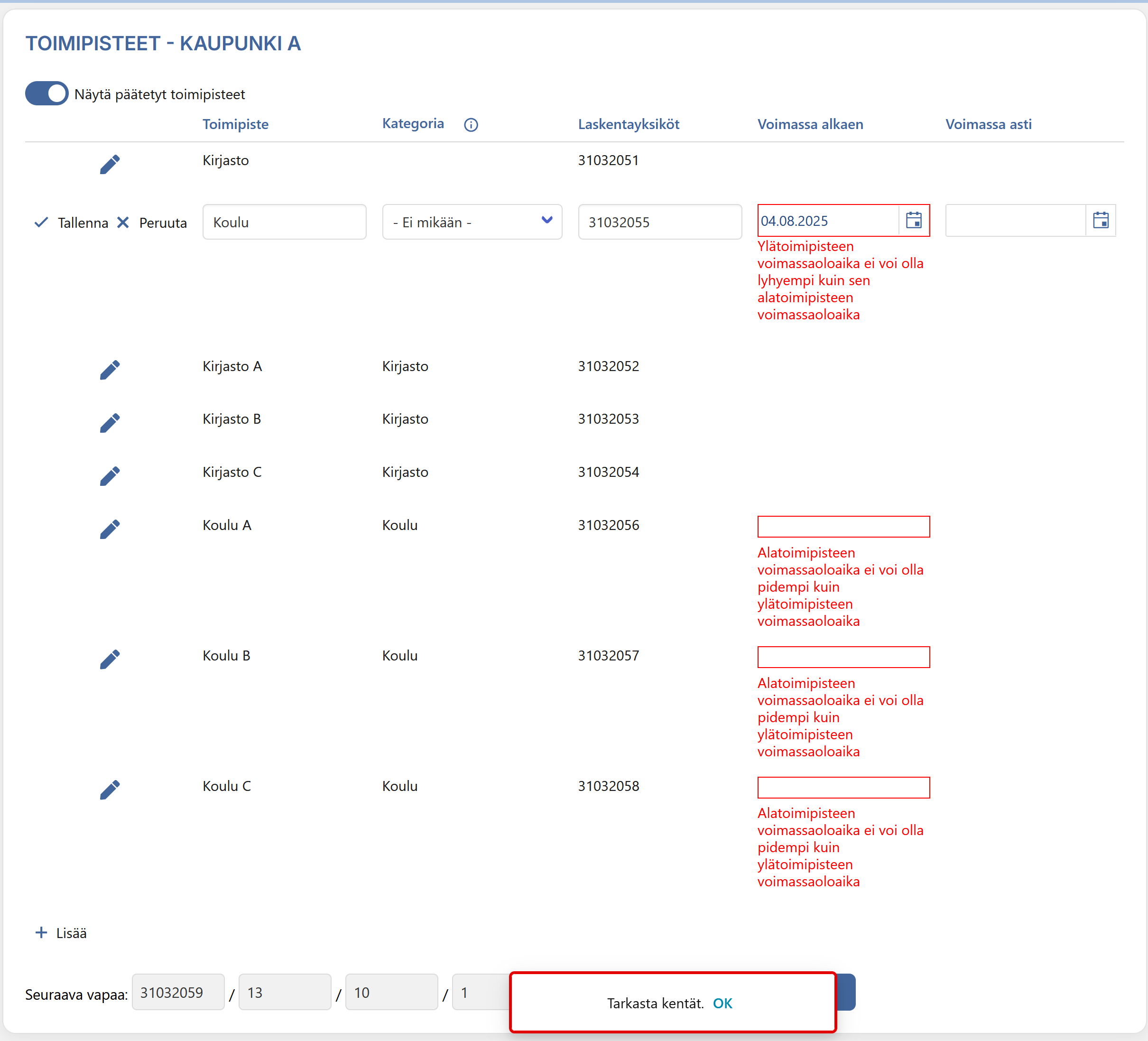This screenshot has height=1041, width=1148.
Task: Select the Koulu C name cell
Action: (x=227, y=786)
